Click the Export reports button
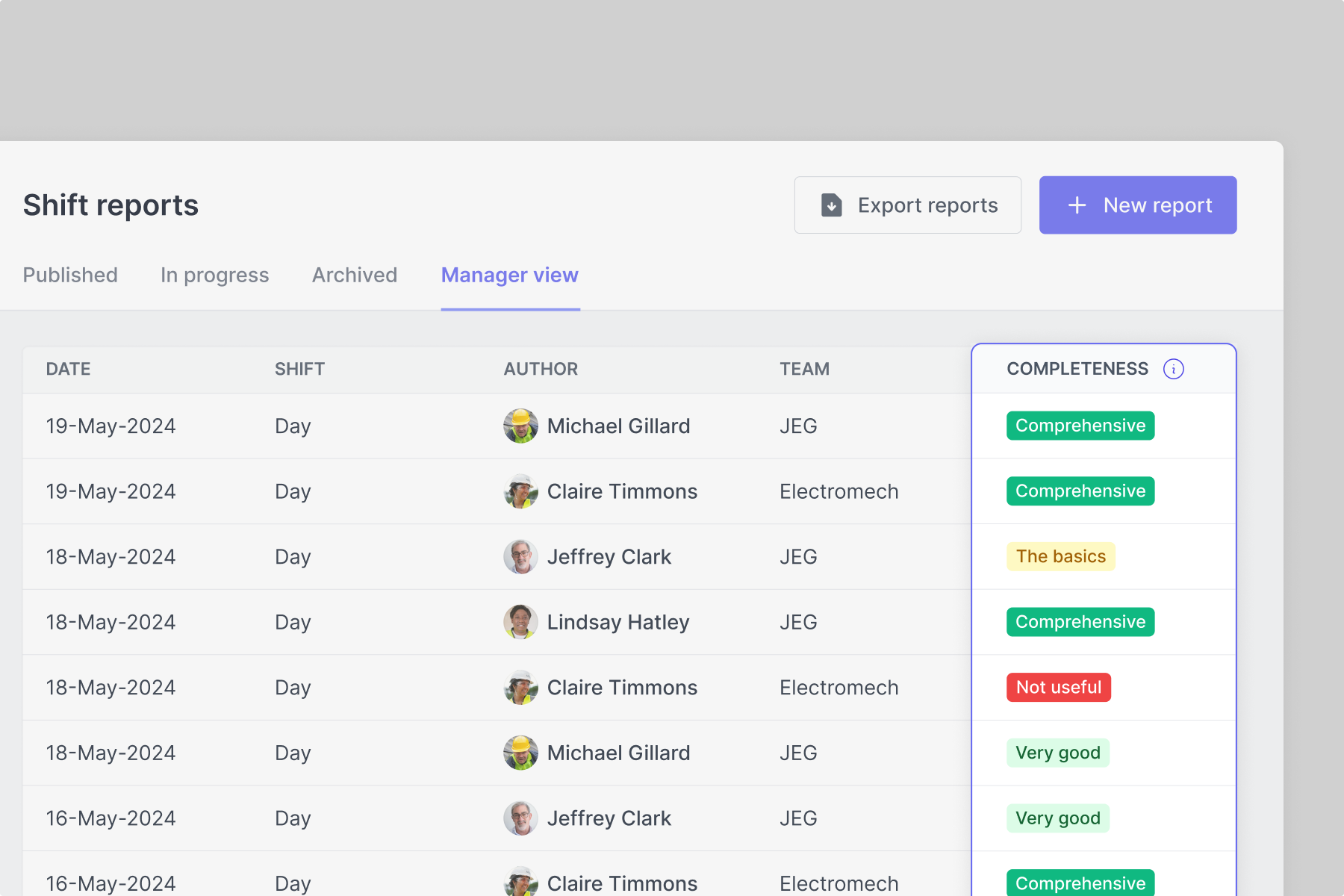The width and height of the screenshot is (1344, 896). (908, 205)
